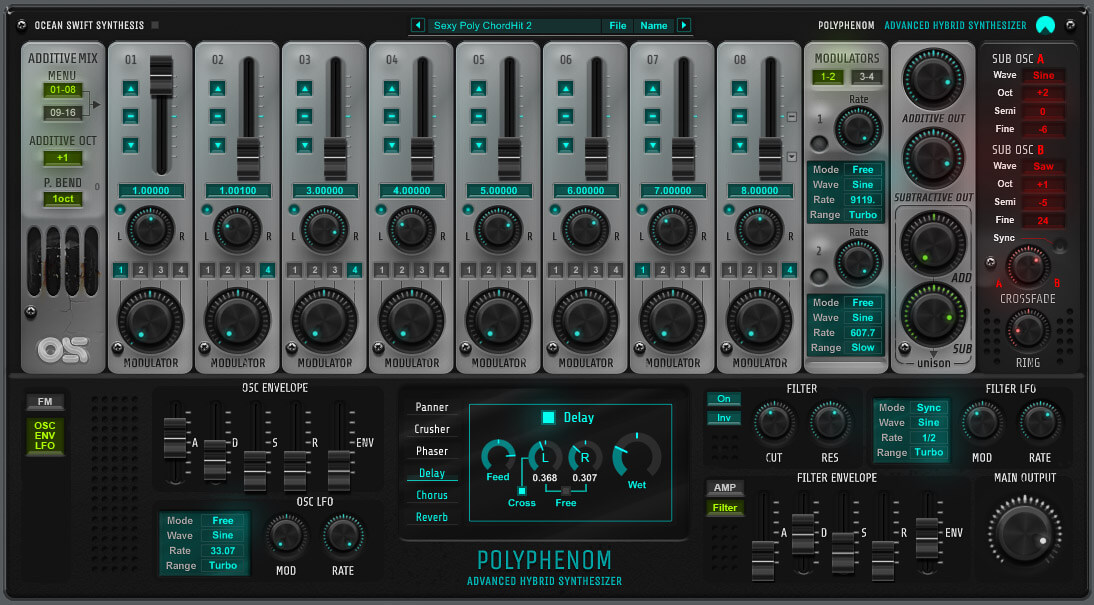Click the Name button
The image size is (1094, 605).
[x=654, y=26]
